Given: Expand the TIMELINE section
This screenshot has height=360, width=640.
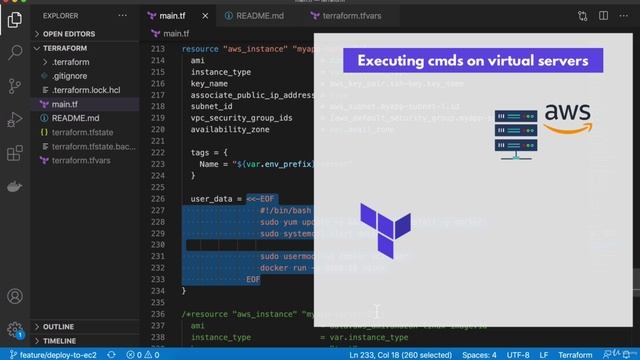Looking at the screenshot, I should pos(86,341).
